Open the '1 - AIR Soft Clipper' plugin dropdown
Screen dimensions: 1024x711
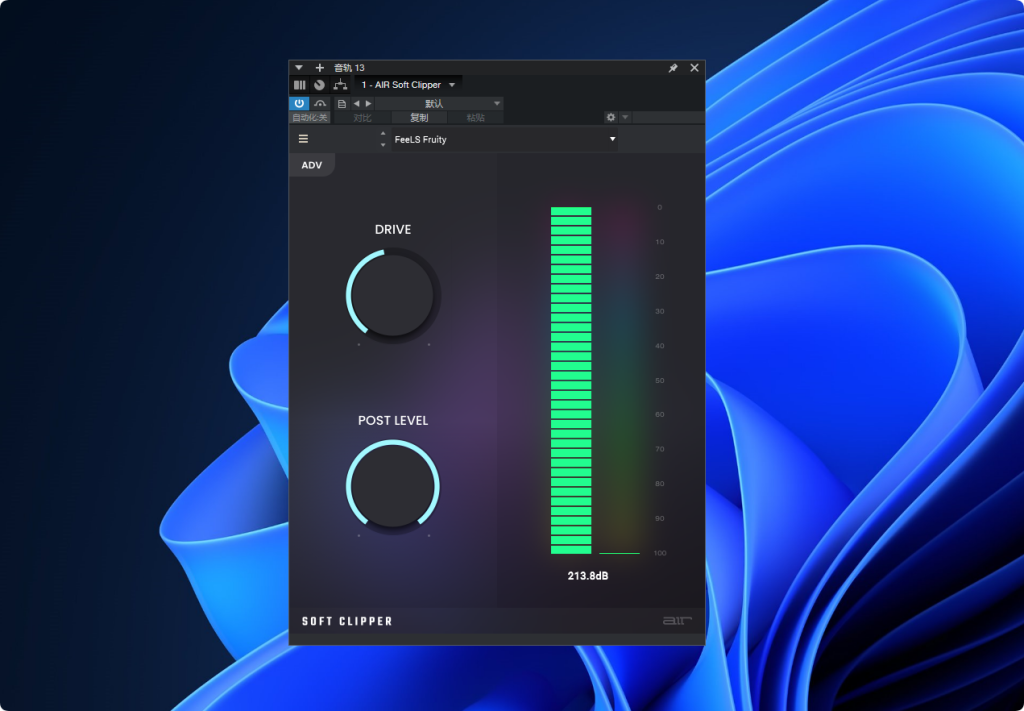coord(408,85)
